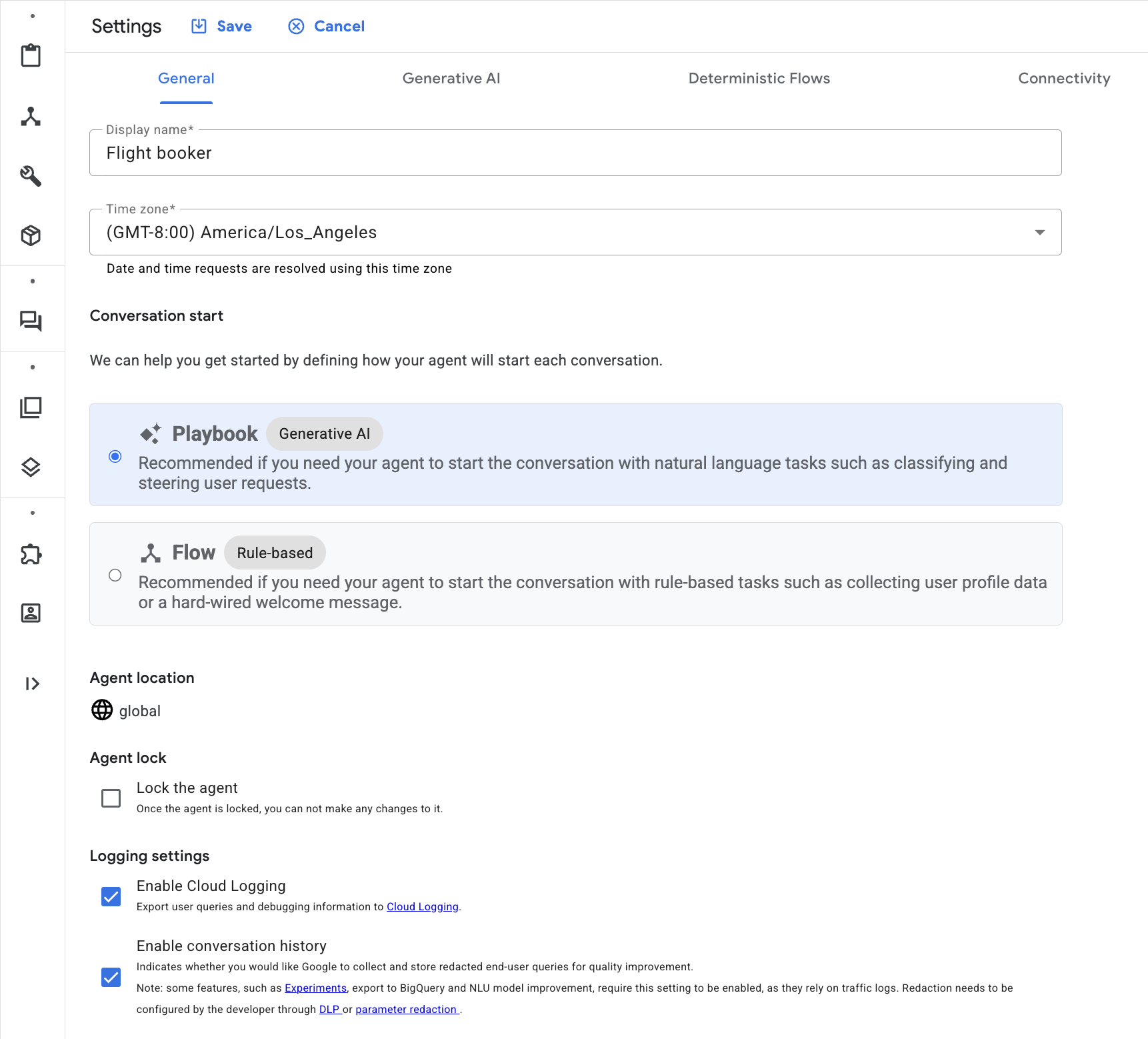Screen dimensions: 1148x1039
Task: Open the Tools panel via wrench icon
Action: 31,177
